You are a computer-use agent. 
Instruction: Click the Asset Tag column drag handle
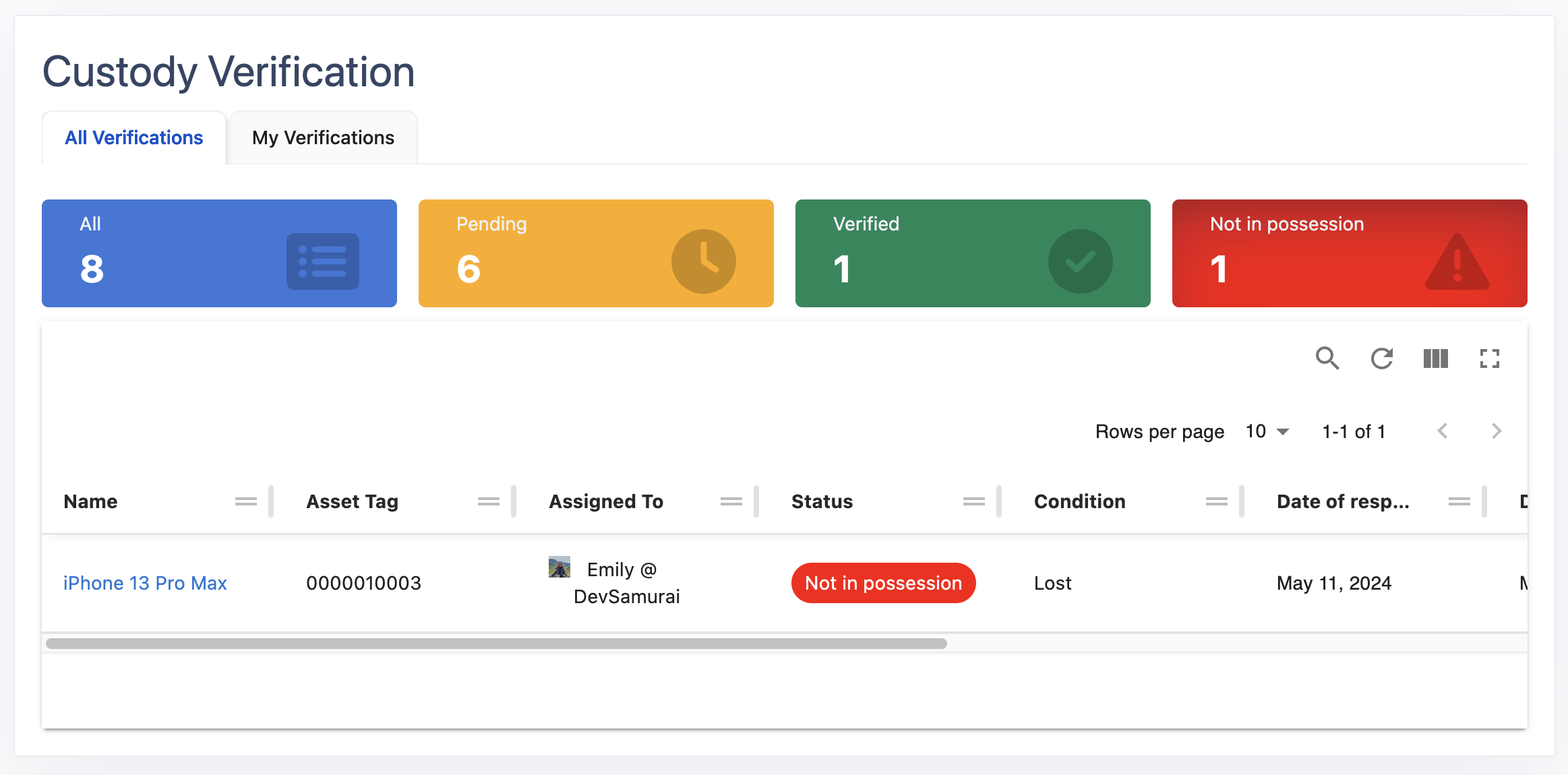coord(488,501)
